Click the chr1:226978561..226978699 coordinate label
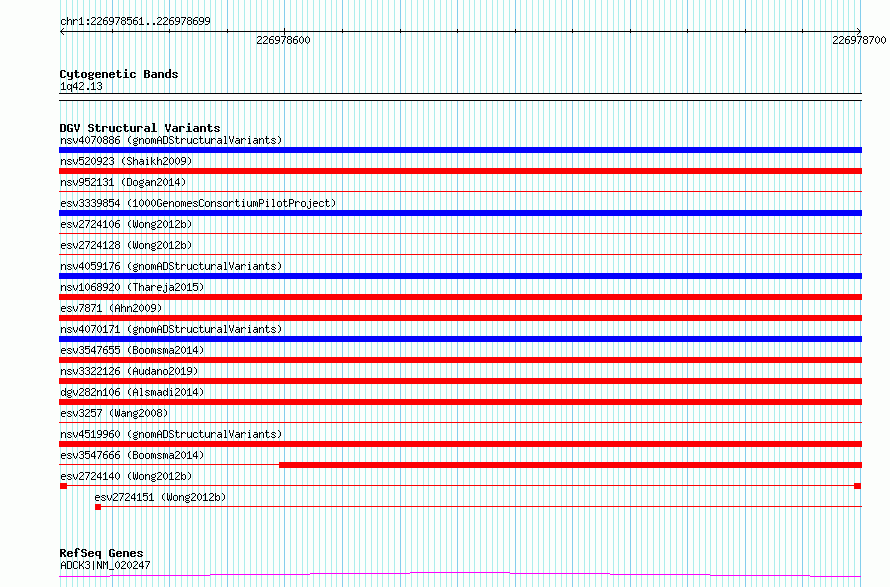890x587 pixels. 135,21
